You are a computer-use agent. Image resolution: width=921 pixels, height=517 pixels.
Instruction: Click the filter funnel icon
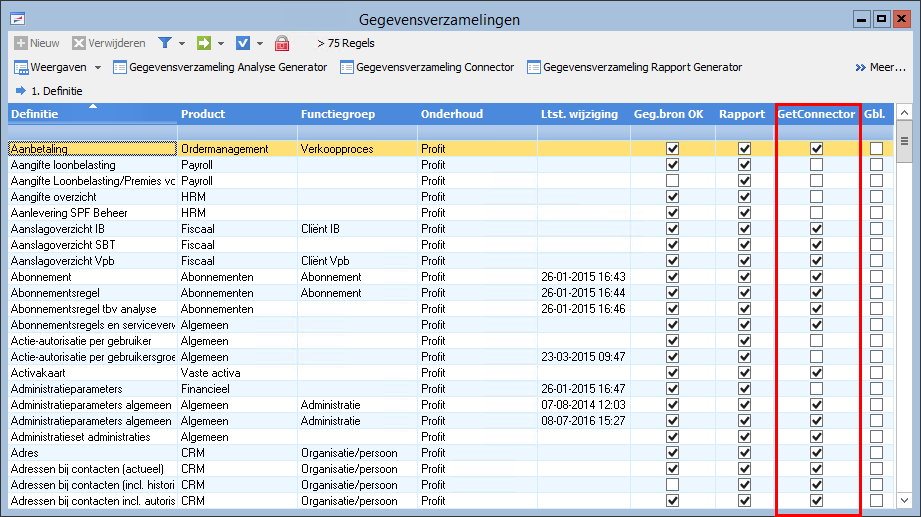(165, 43)
